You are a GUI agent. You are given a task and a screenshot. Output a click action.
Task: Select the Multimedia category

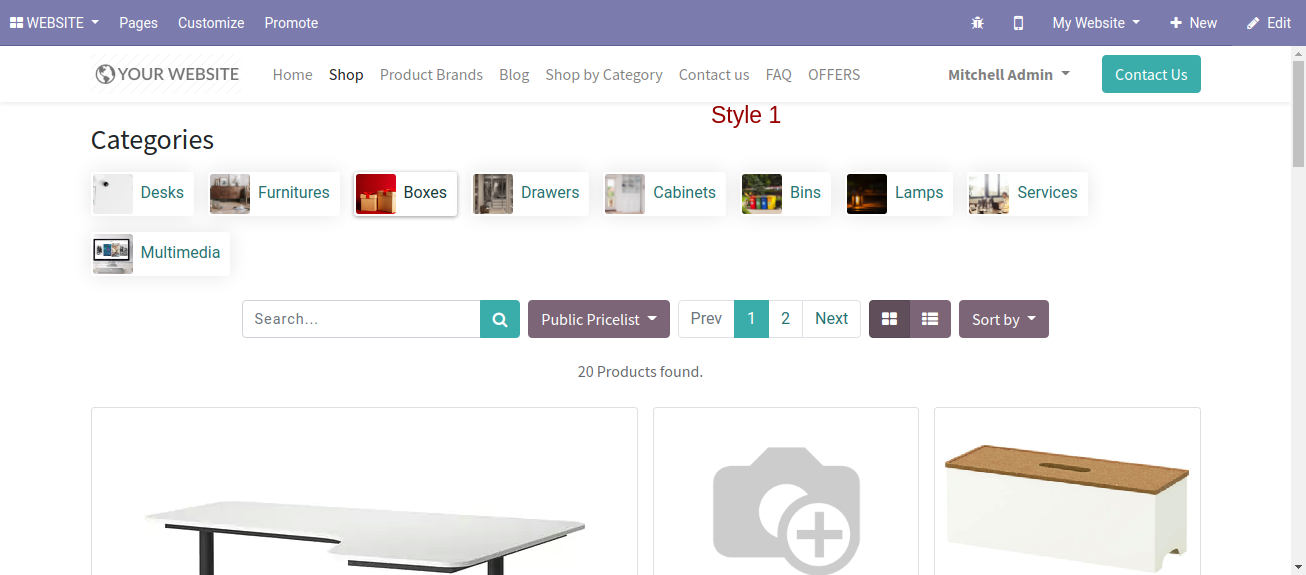[x=160, y=253]
